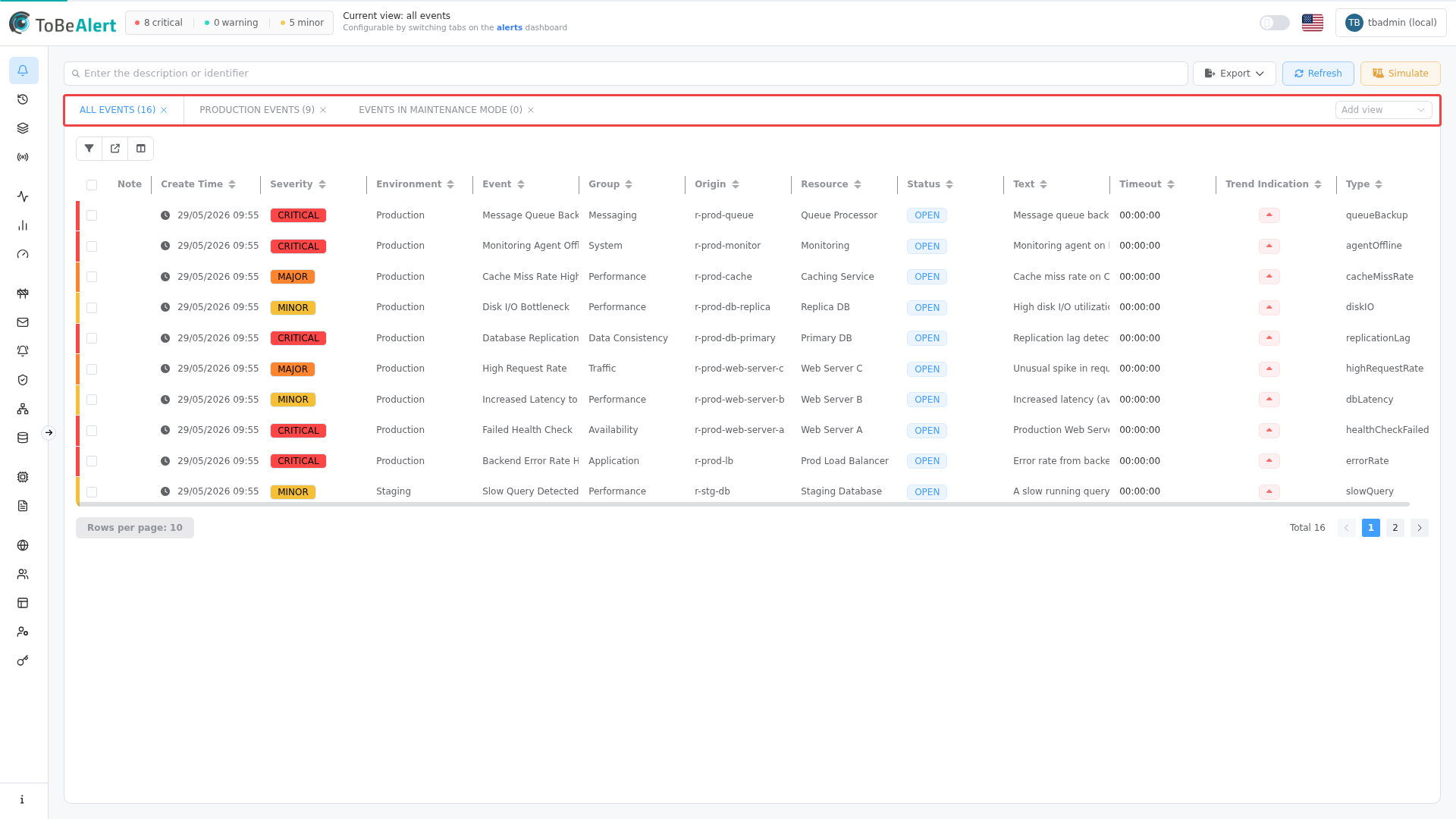Open the users group sidebar icon
This screenshot has height=819, width=1456.
[23, 574]
